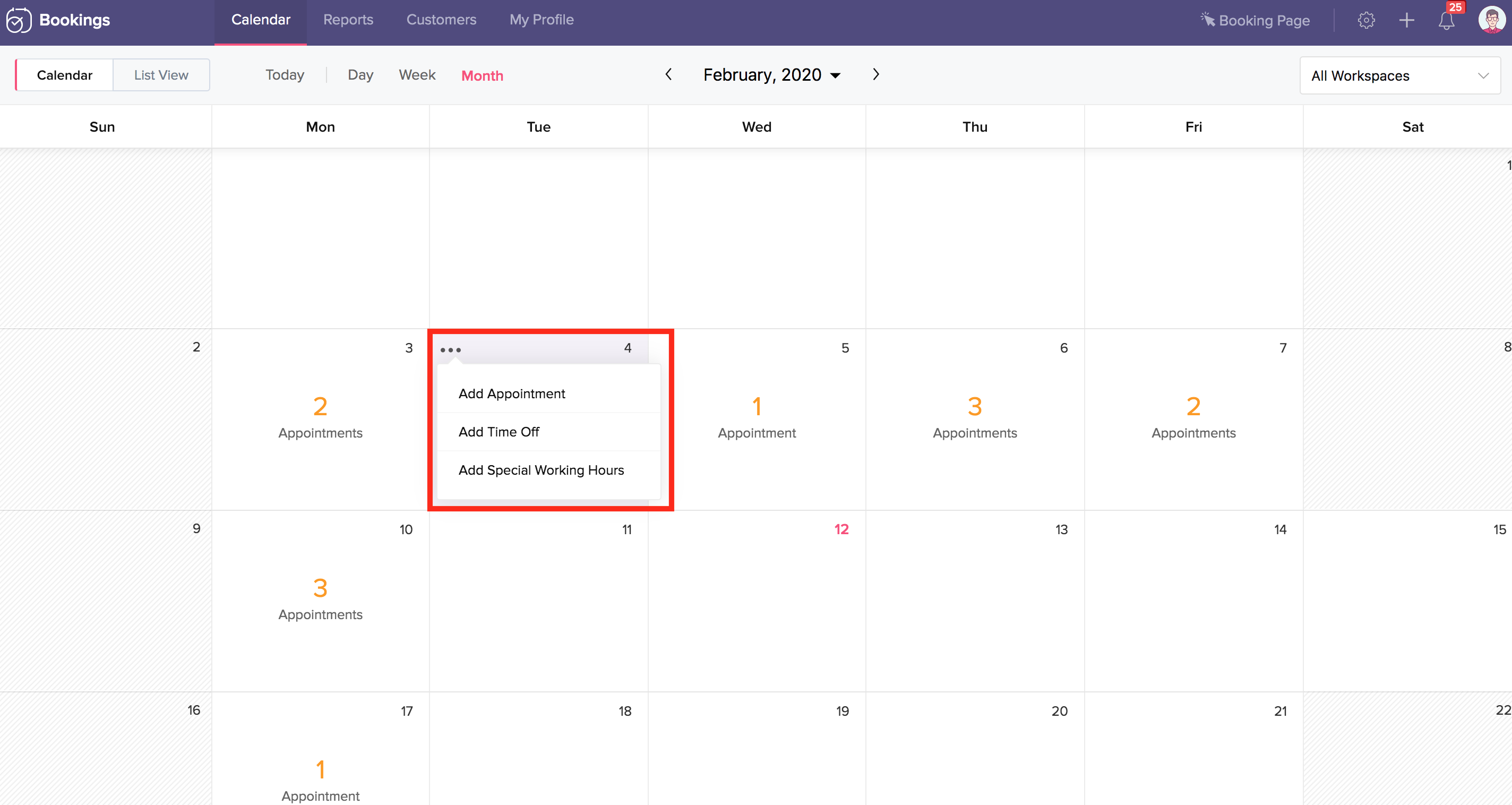Choose Add Special Working Hours
The width and height of the screenshot is (1512, 805).
tap(540, 470)
